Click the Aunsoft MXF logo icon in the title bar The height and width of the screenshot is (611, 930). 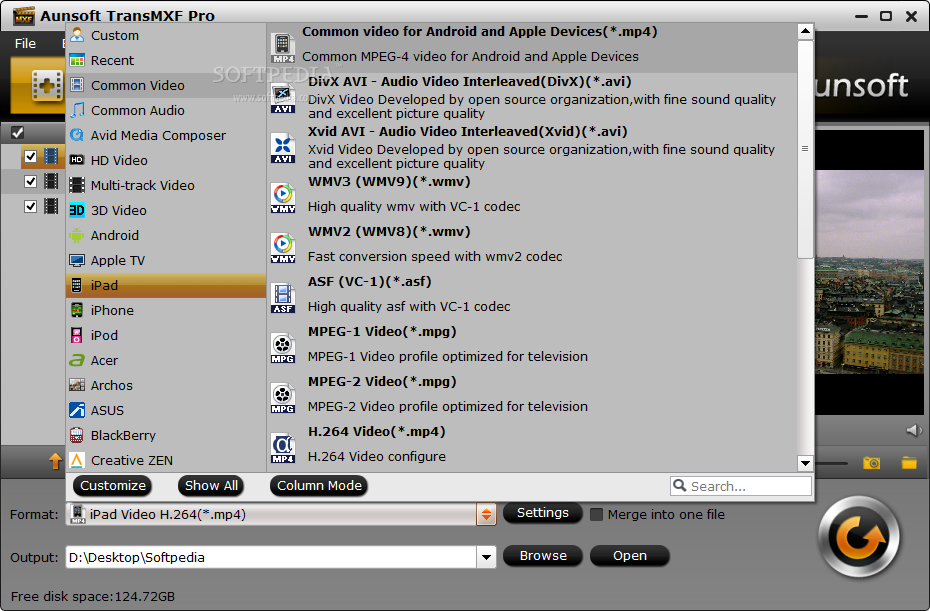pos(24,16)
